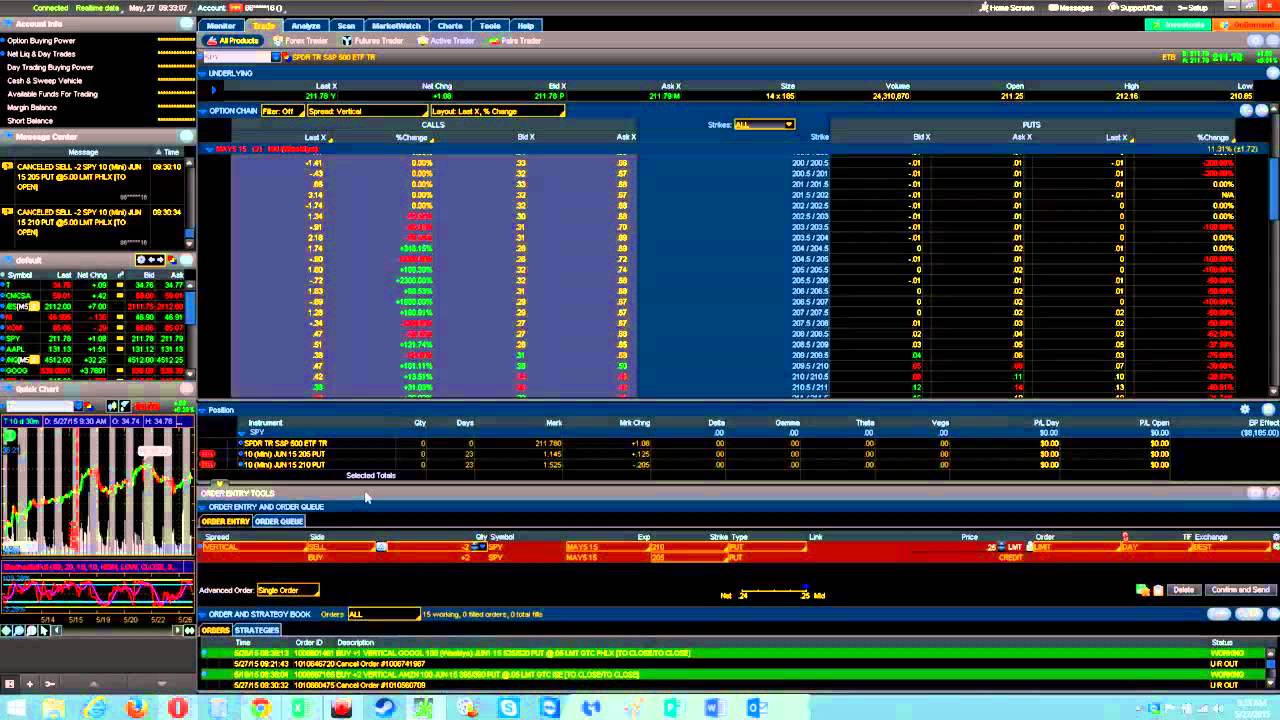The width and height of the screenshot is (1280, 720).
Task: Open the Spread: Vertical dropdown
Action: [366, 111]
